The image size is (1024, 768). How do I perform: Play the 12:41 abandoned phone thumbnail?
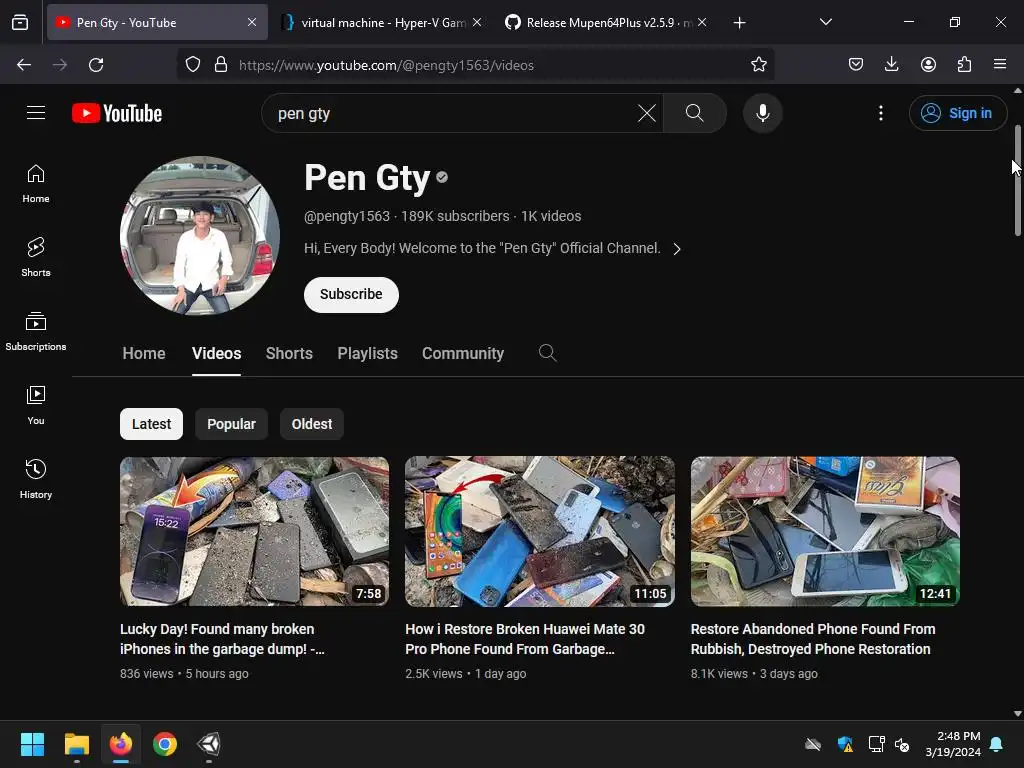coord(825,531)
